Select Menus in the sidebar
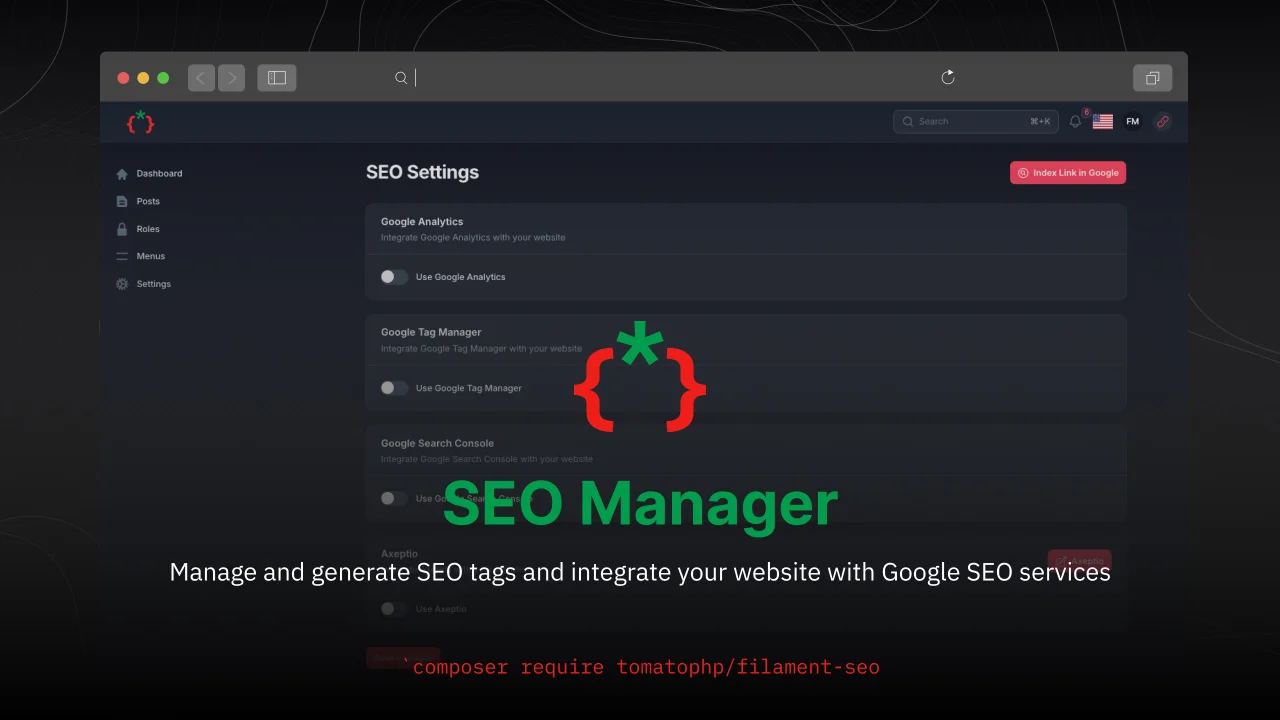Viewport: 1280px width, 720px height. point(150,256)
